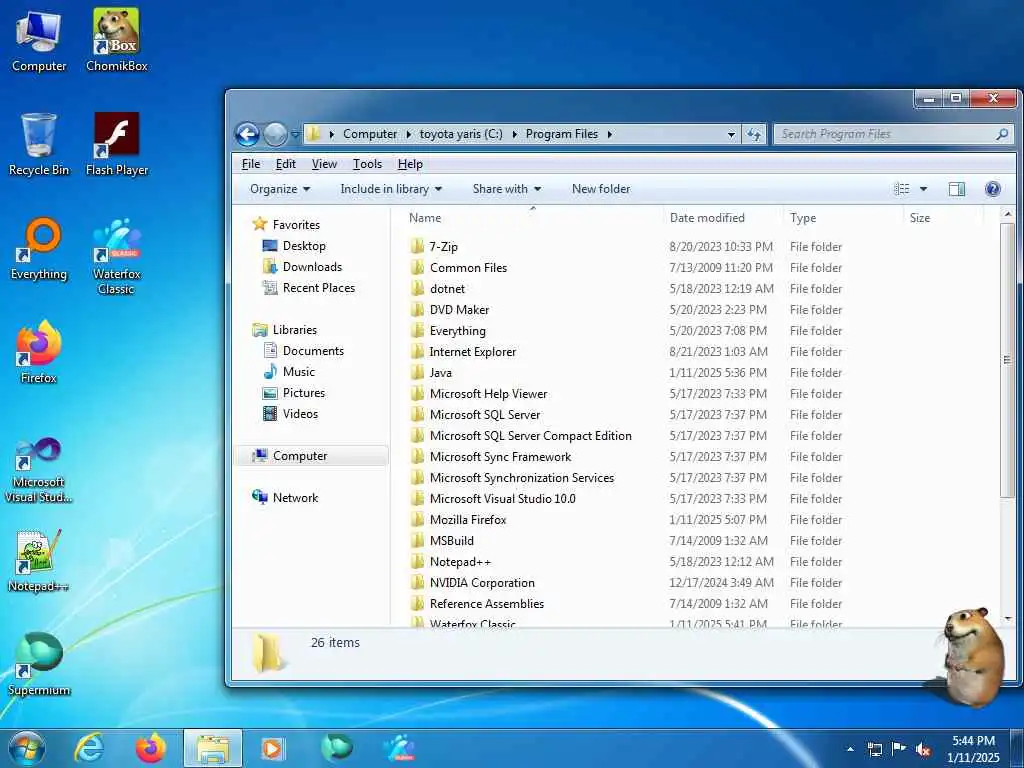Select Downloads under Favorites
The image size is (1024, 768).
[x=302, y=267]
